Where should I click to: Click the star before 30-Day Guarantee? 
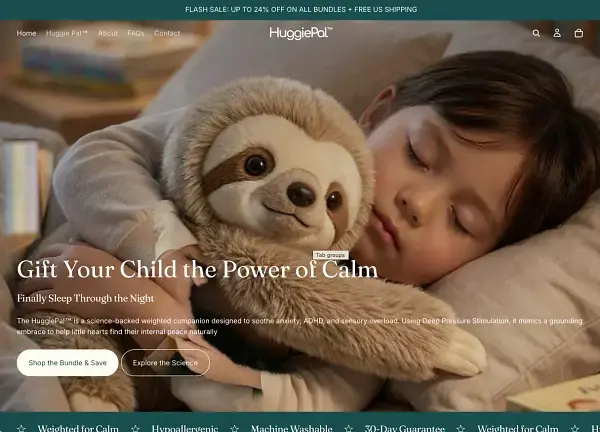pyautogui.click(x=349, y=429)
